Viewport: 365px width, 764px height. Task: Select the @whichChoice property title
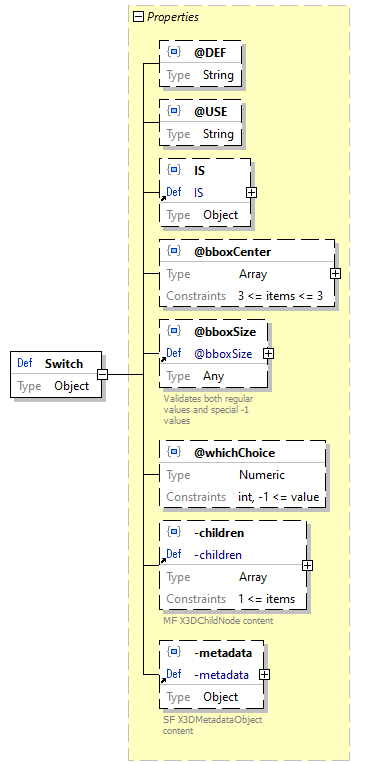[x=234, y=453]
